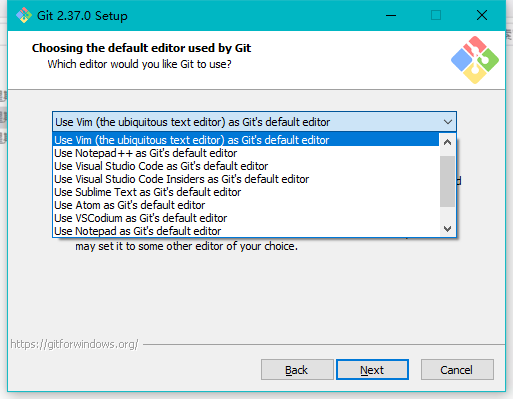The height and width of the screenshot is (399, 513).
Task: Click the Git logo icon in title bar
Action: [x=24, y=15]
